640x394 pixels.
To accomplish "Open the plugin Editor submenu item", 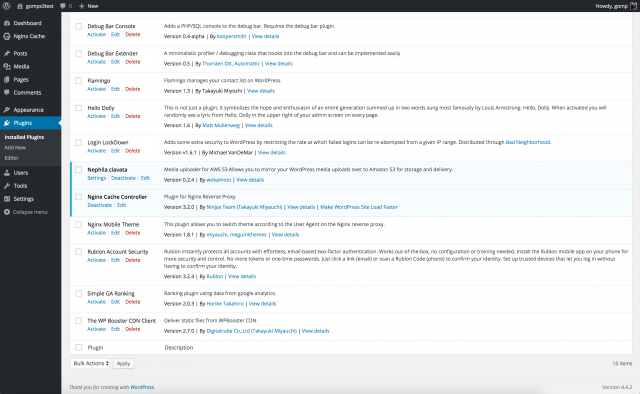I will click(11, 158).
